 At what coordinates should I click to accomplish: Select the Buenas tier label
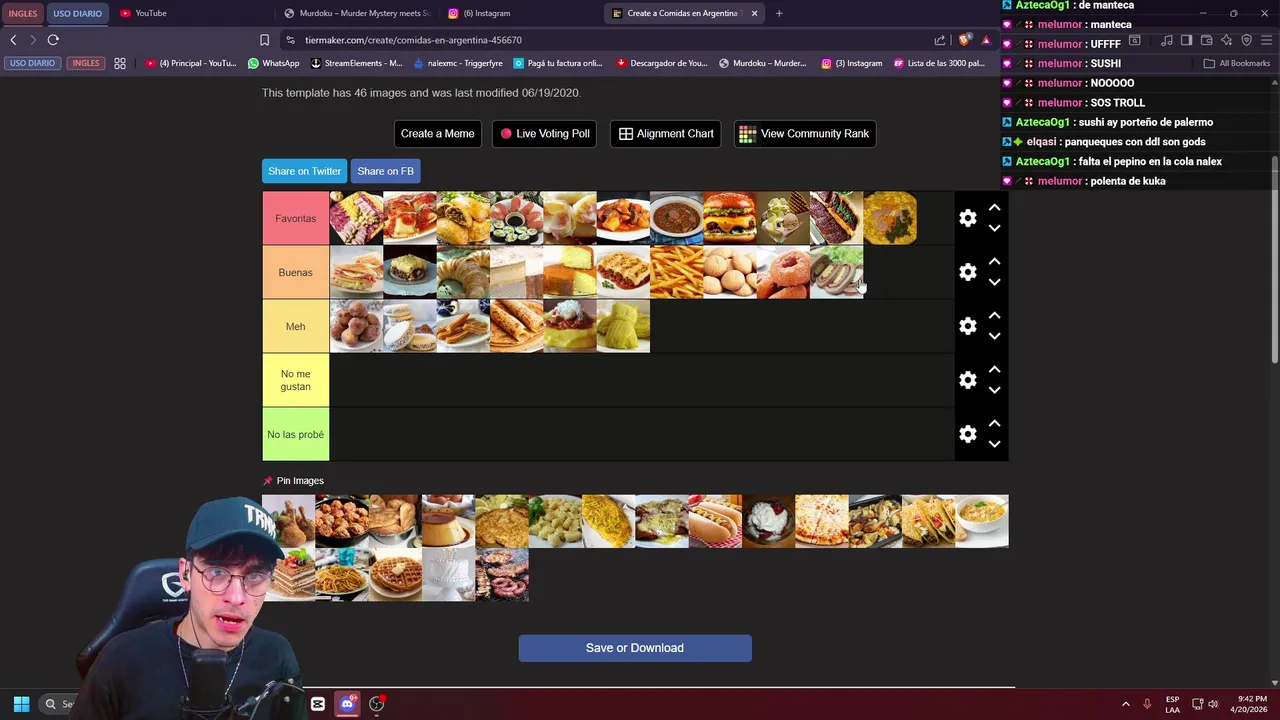click(x=295, y=272)
